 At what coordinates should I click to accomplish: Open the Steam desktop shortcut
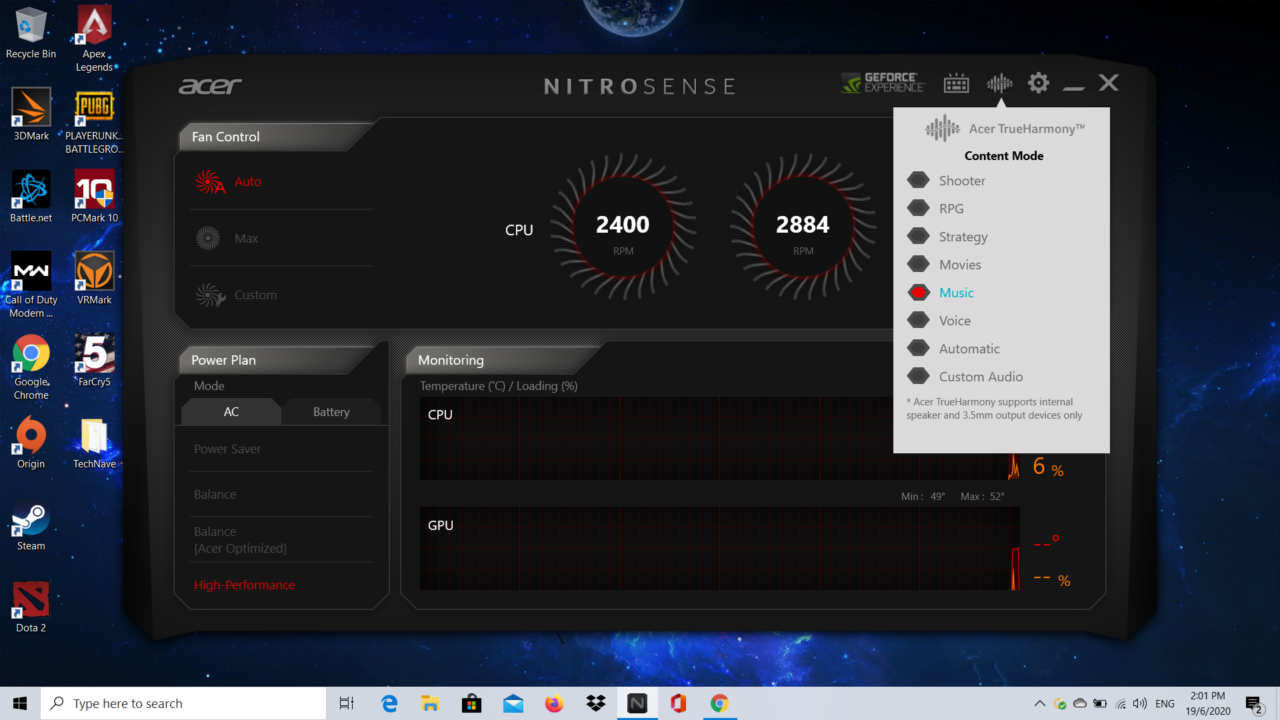pyautogui.click(x=31, y=526)
